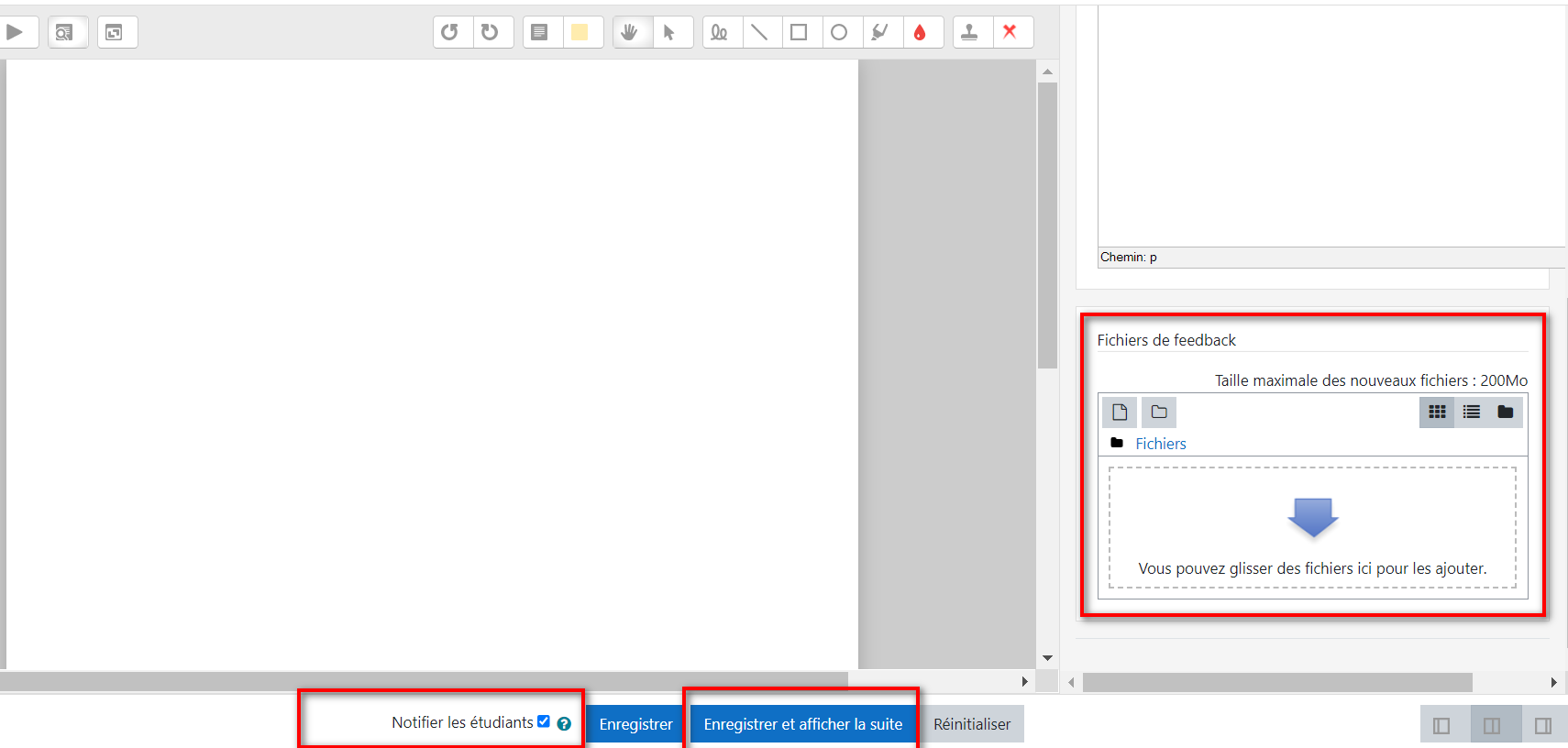1568x748 pixels.
Task: Select the line drawing tool
Action: click(759, 32)
